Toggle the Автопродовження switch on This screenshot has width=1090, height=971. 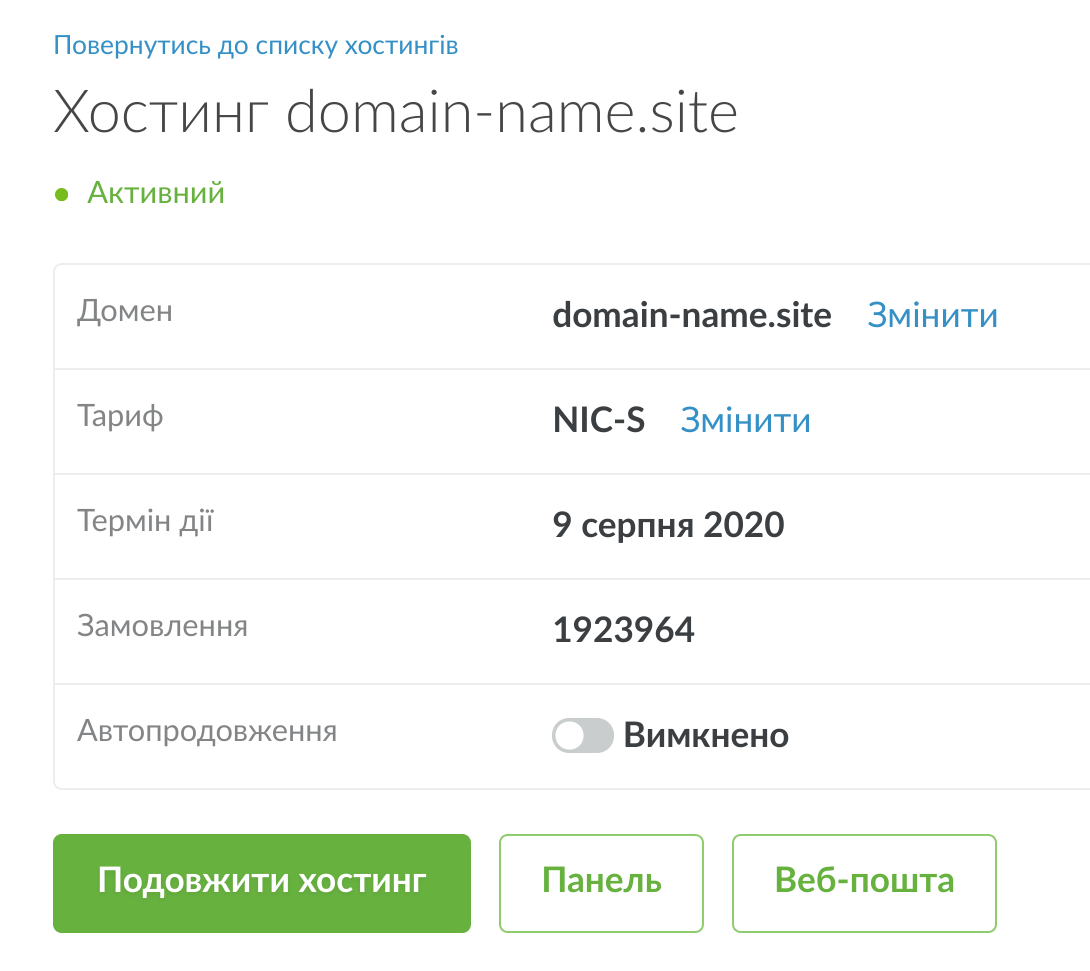[x=582, y=737]
